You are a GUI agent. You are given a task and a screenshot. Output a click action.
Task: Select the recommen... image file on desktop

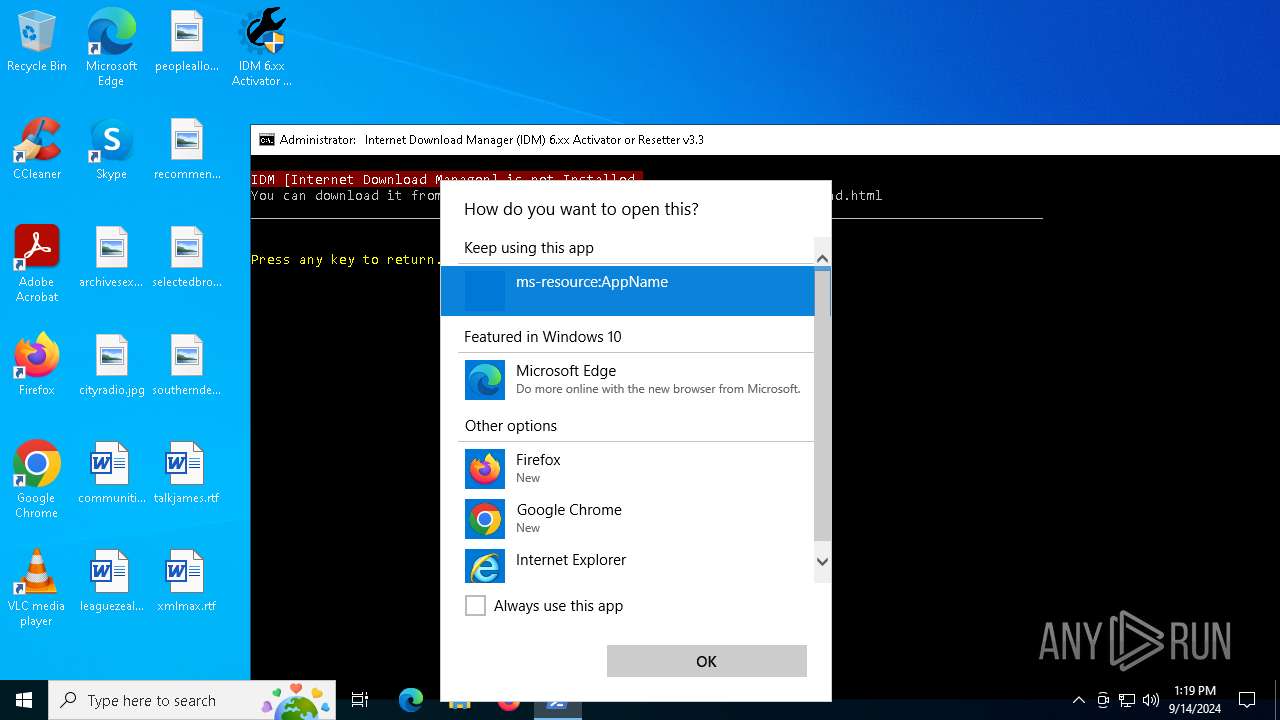(187, 150)
